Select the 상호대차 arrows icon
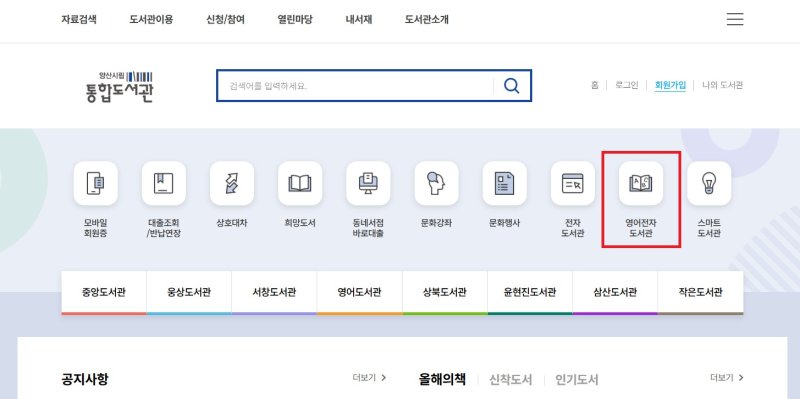 (232, 183)
